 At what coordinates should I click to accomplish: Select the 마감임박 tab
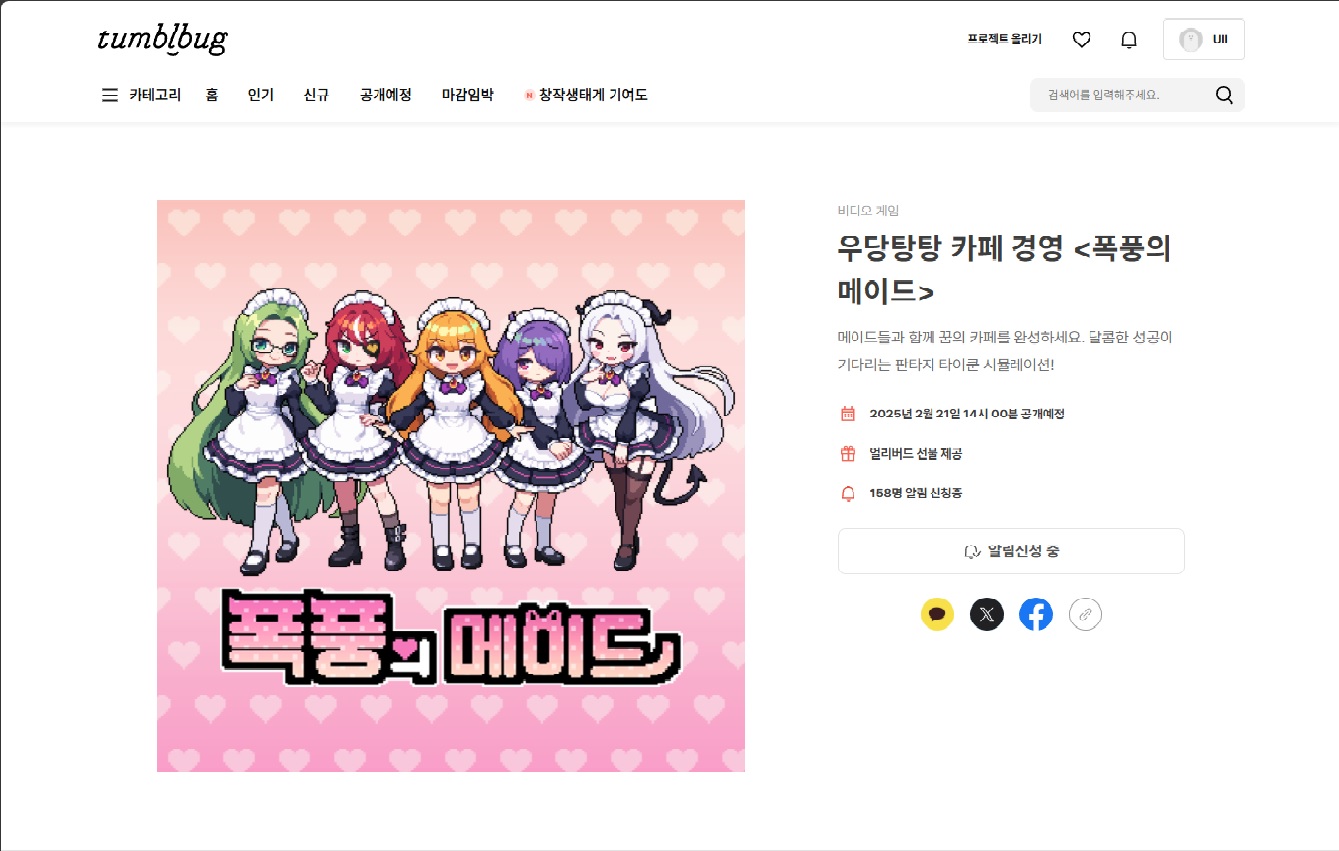(468, 95)
